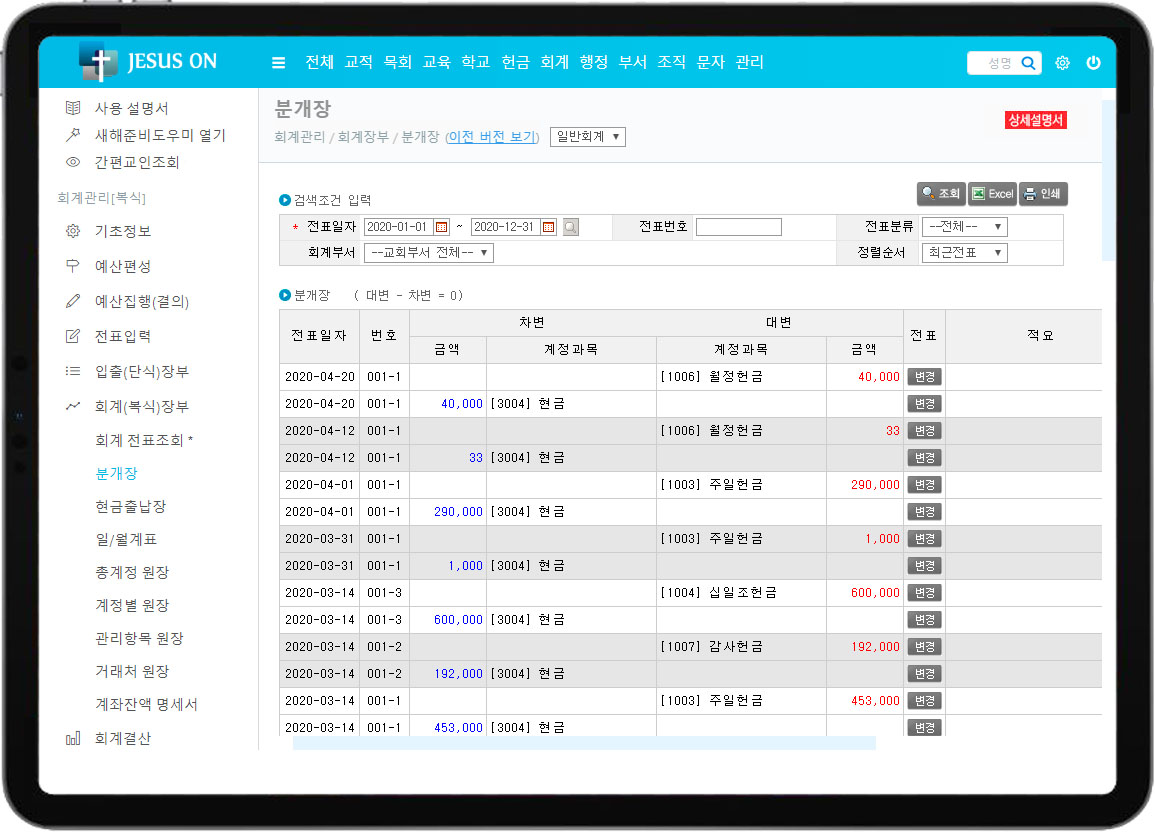The width and height of the screenshot is (1155, 832).
Task: Click the hamburger menu icon
Action: coord(279,63)
